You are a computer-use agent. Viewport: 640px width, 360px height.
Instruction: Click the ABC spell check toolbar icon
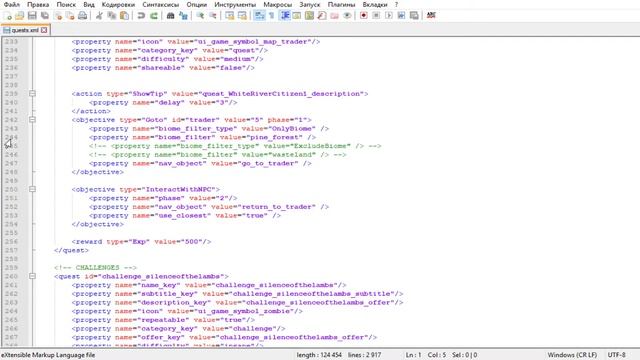tap(431, 16)
